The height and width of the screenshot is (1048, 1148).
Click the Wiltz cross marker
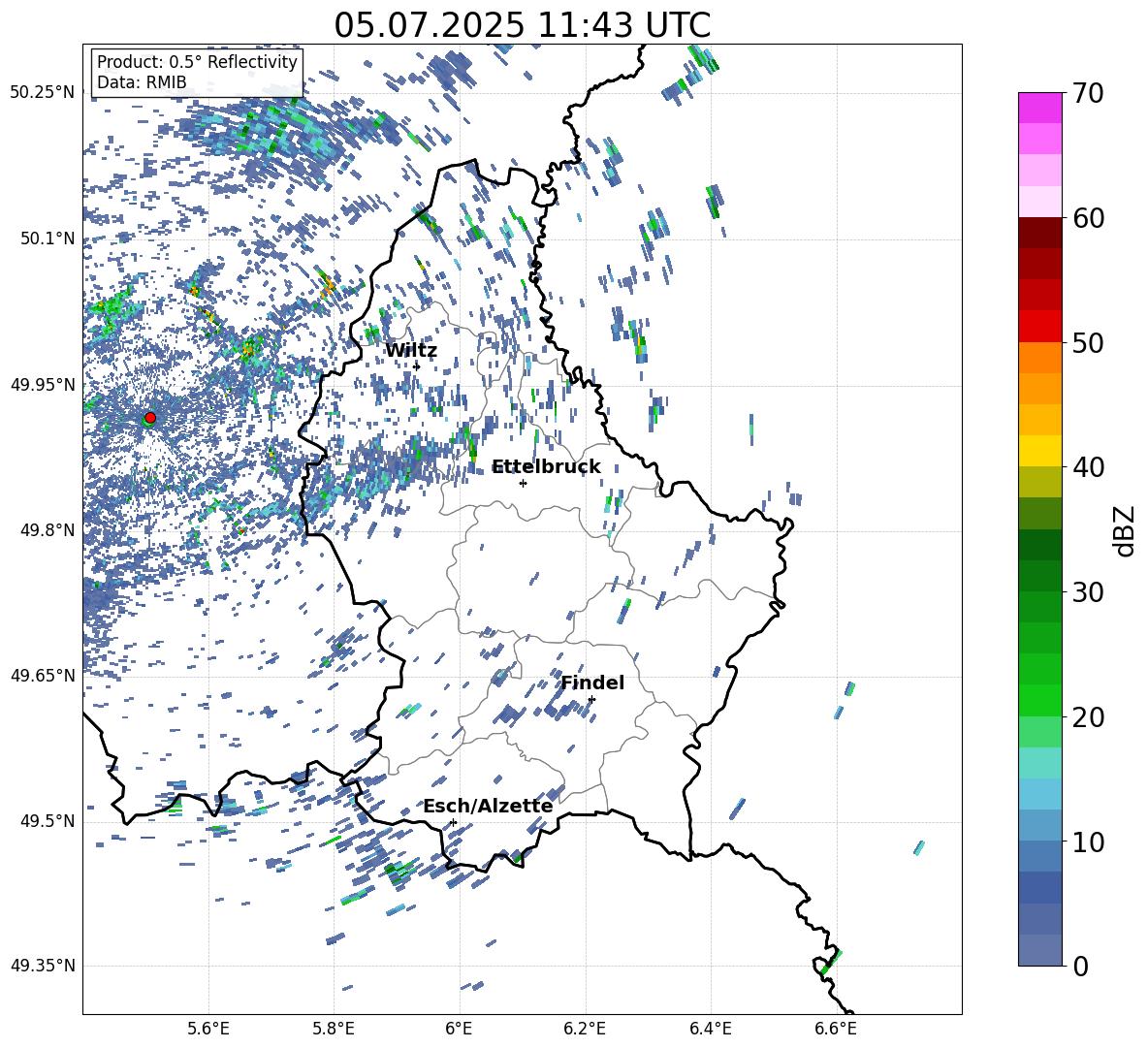click(417, 366)
